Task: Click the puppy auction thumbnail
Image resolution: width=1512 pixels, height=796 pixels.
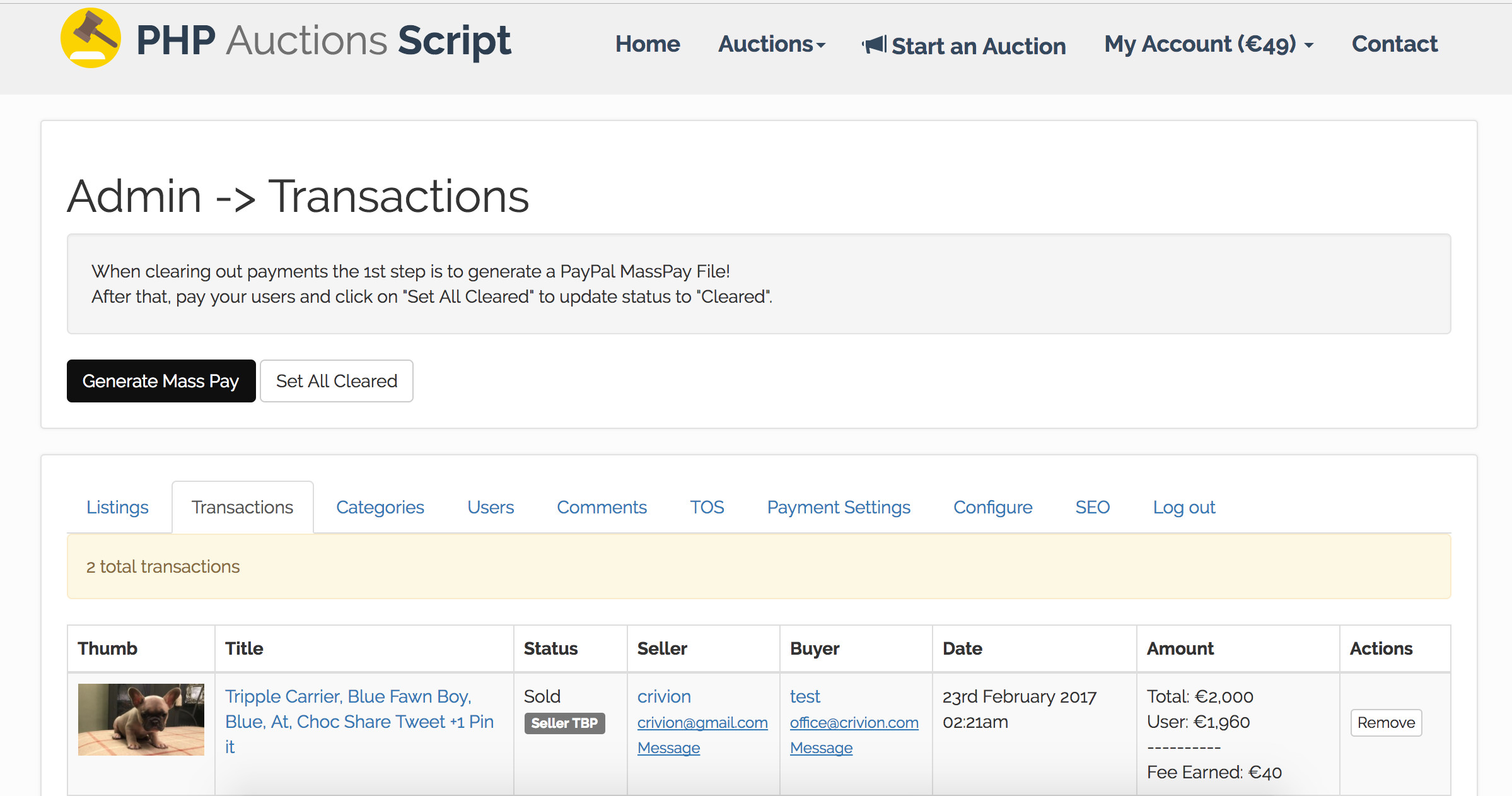Action: click(141, 719)
